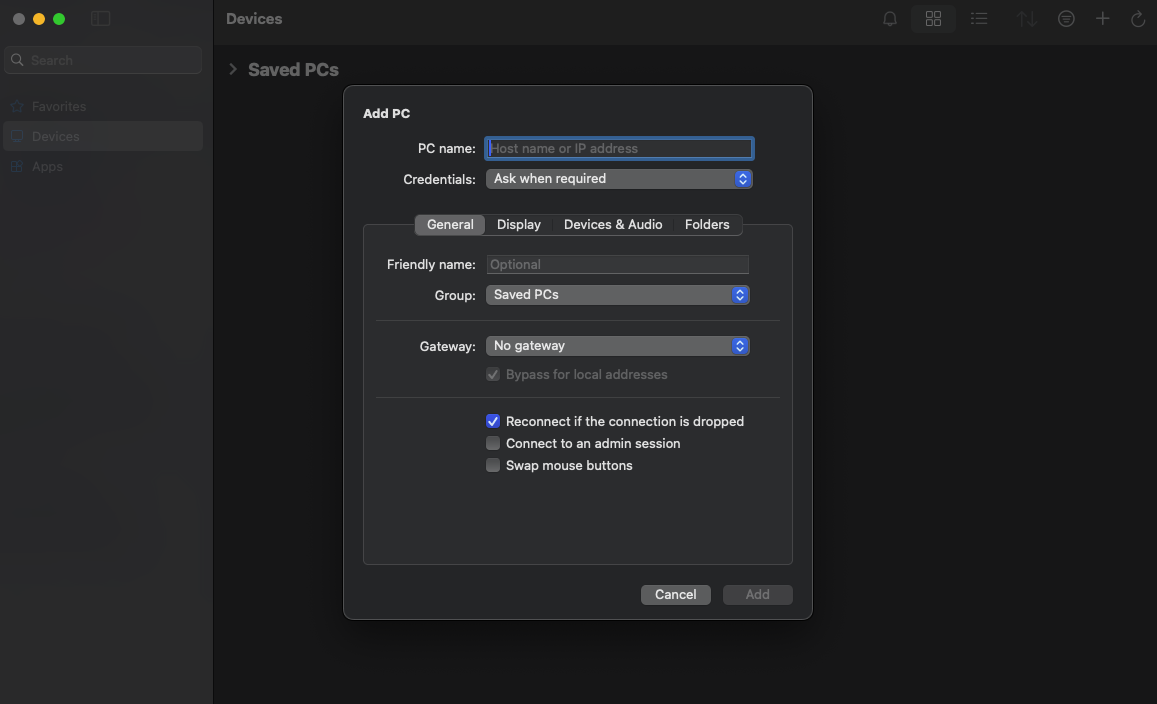The width and height of the screenshot is (1157, 704).
Task: Open the Credentials dropdown
Action: [x=619, y=179]
